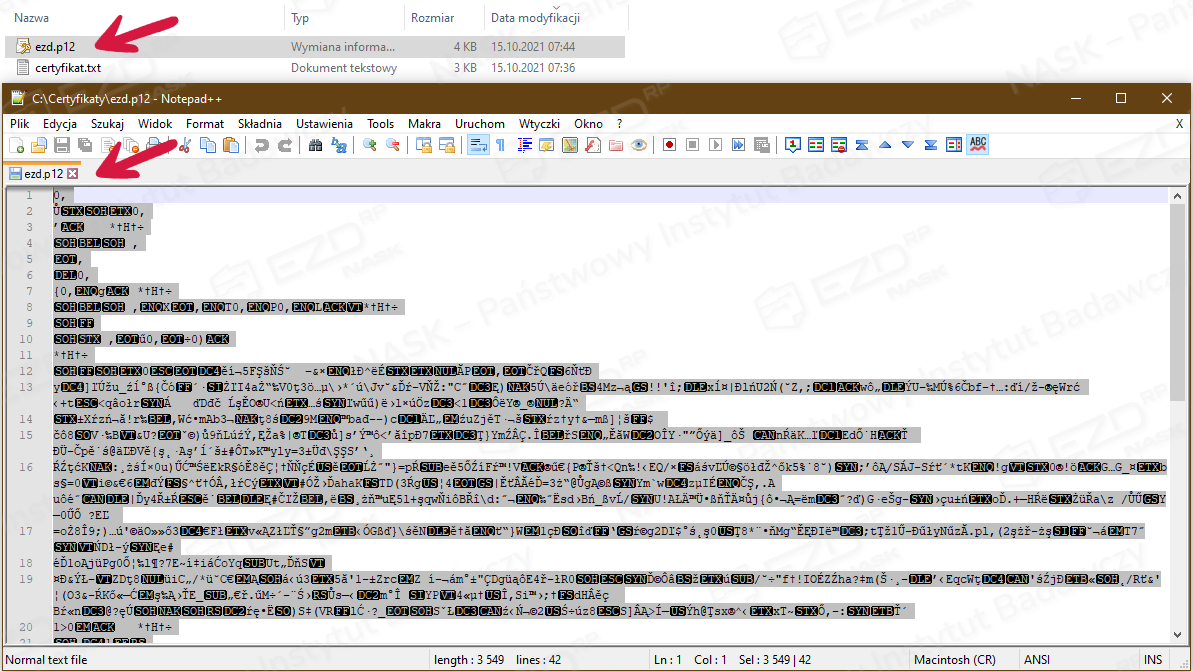This screenshot has height=672, width=1193.
Task: Click the Cut scissors icon
Action: pos(184,146)
